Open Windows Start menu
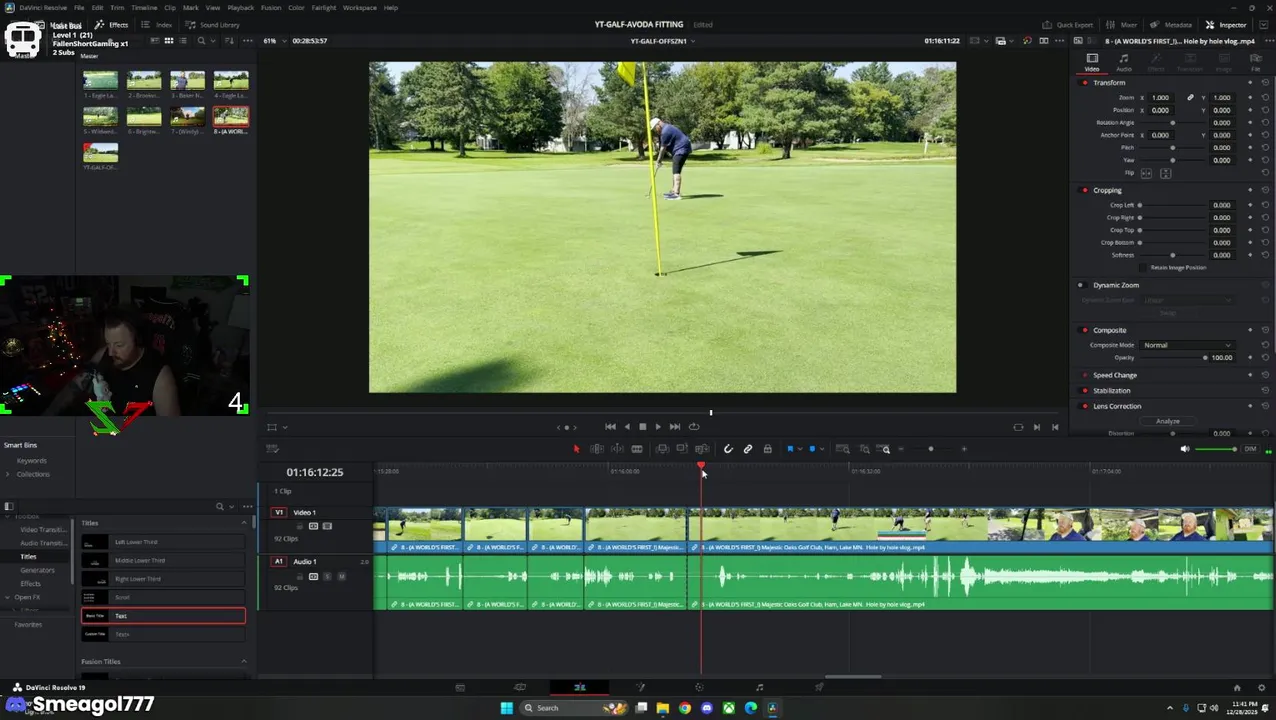The width and height of the screenshot is (1276, 720). click(506, 708)
